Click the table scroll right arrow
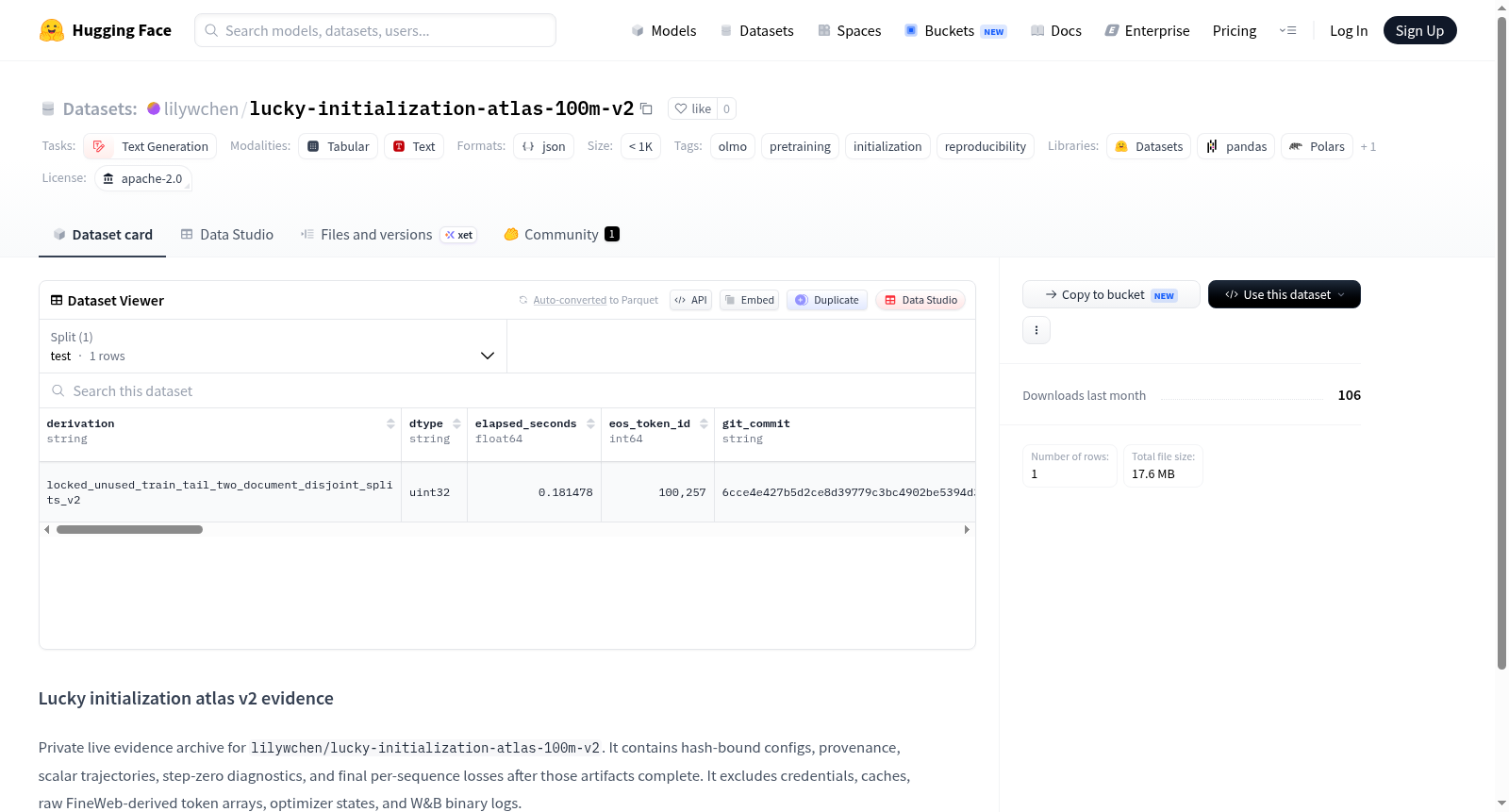The width and height of the screenshot is (1509, 812). [x=967, y=530]
